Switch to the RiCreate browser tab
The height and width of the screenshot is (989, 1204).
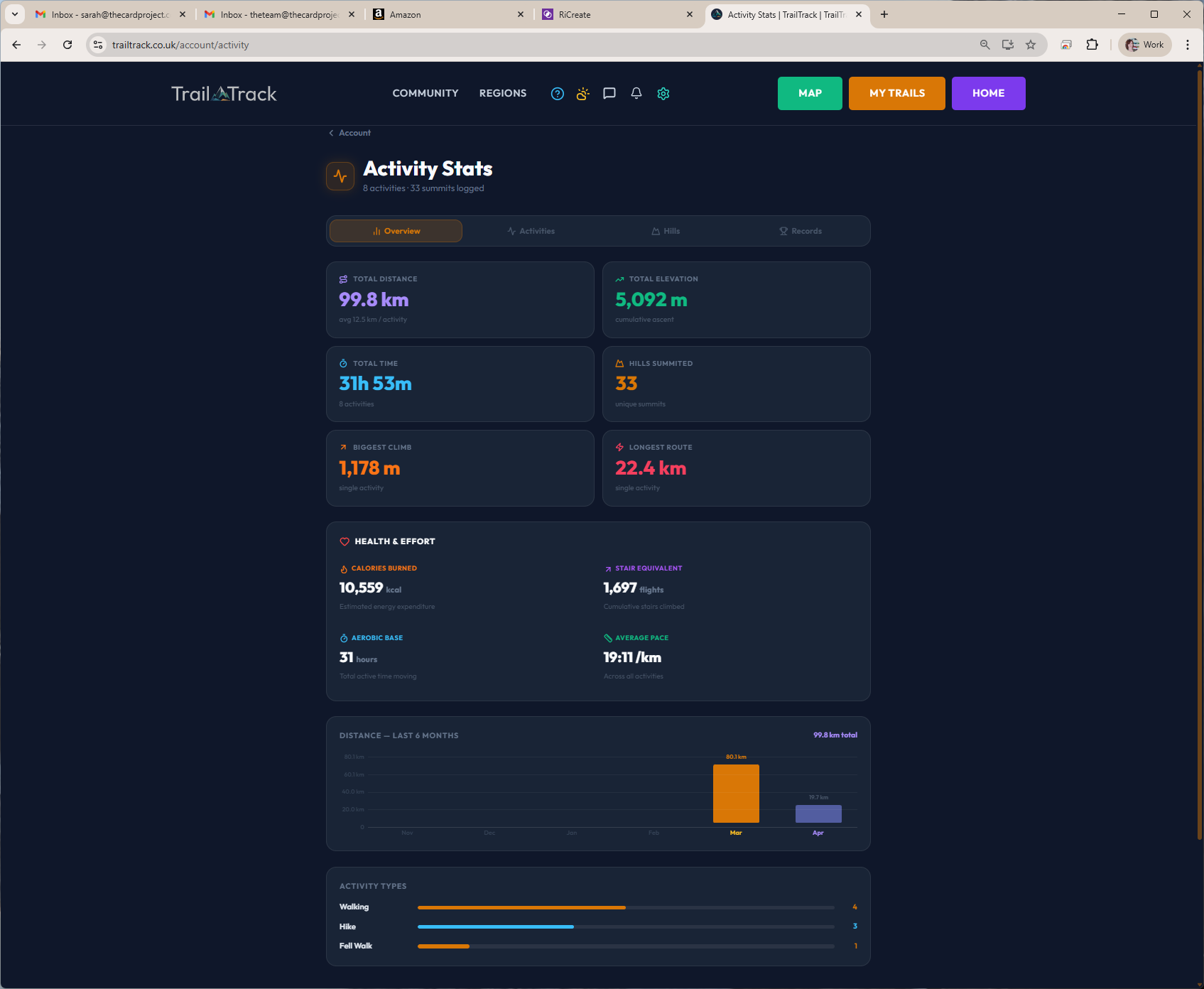617,14
